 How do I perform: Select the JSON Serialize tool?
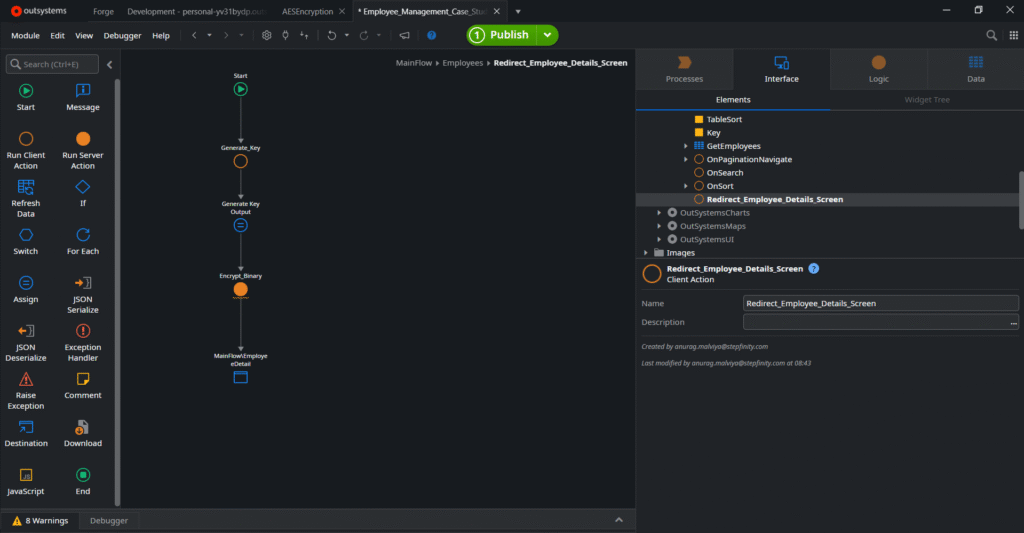click(83, 295)
